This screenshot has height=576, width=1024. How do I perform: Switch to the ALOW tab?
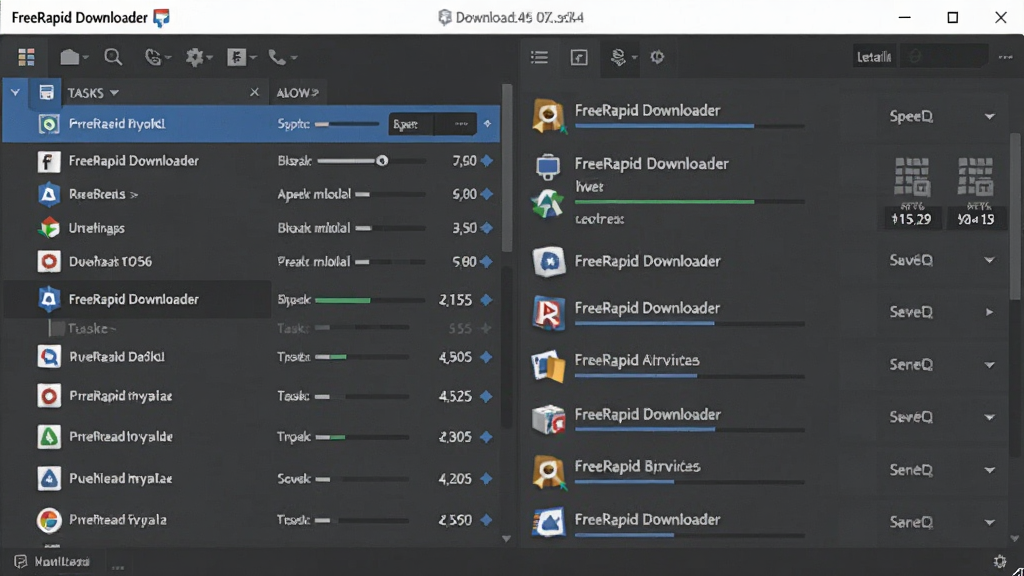(x=297, y=93)
